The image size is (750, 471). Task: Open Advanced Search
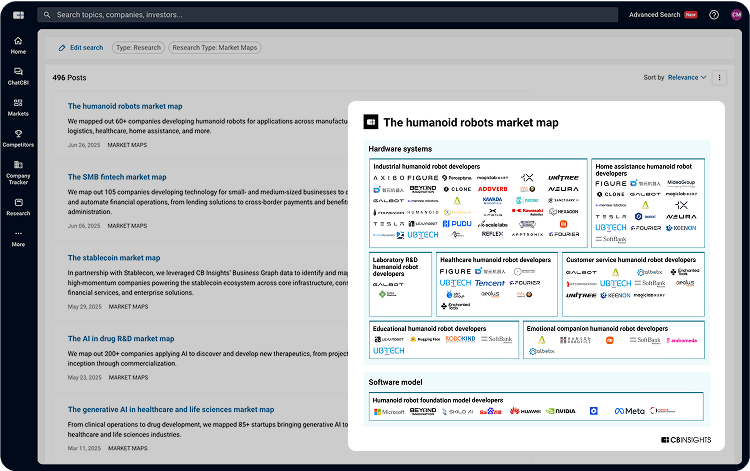point(655,15)
